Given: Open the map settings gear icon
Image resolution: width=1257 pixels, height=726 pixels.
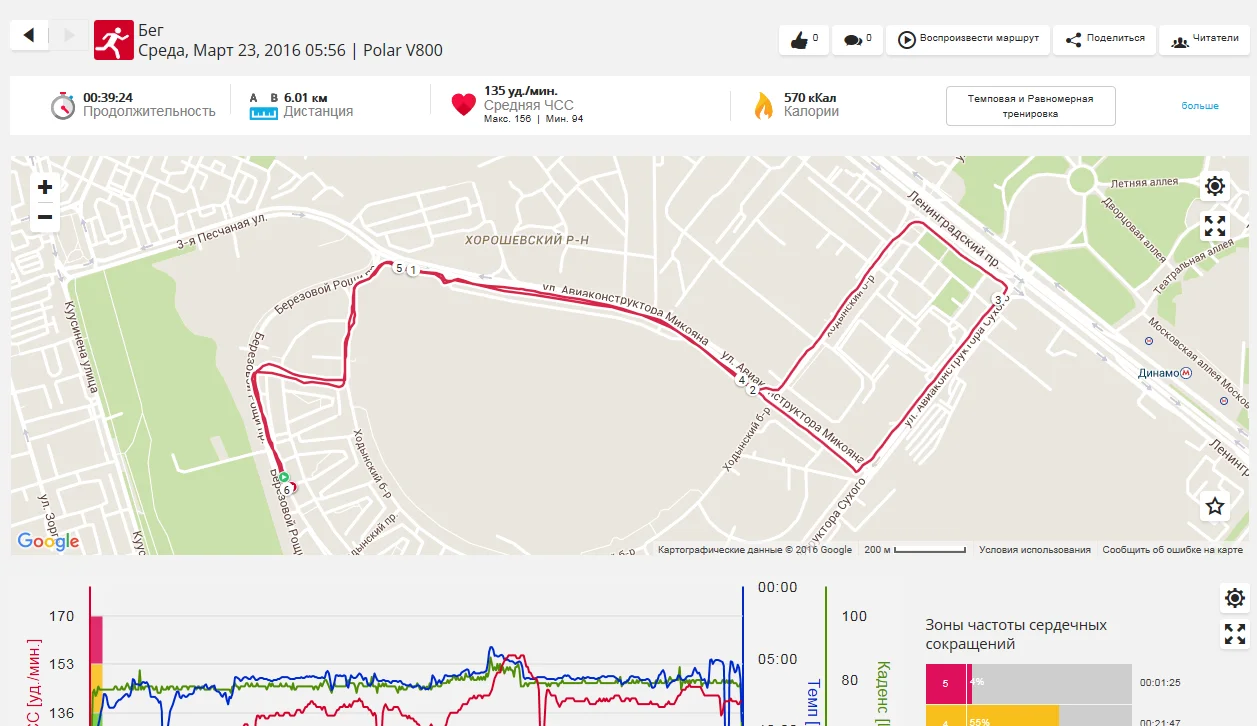Looking at the screenshot, I should click(1215, 186).
